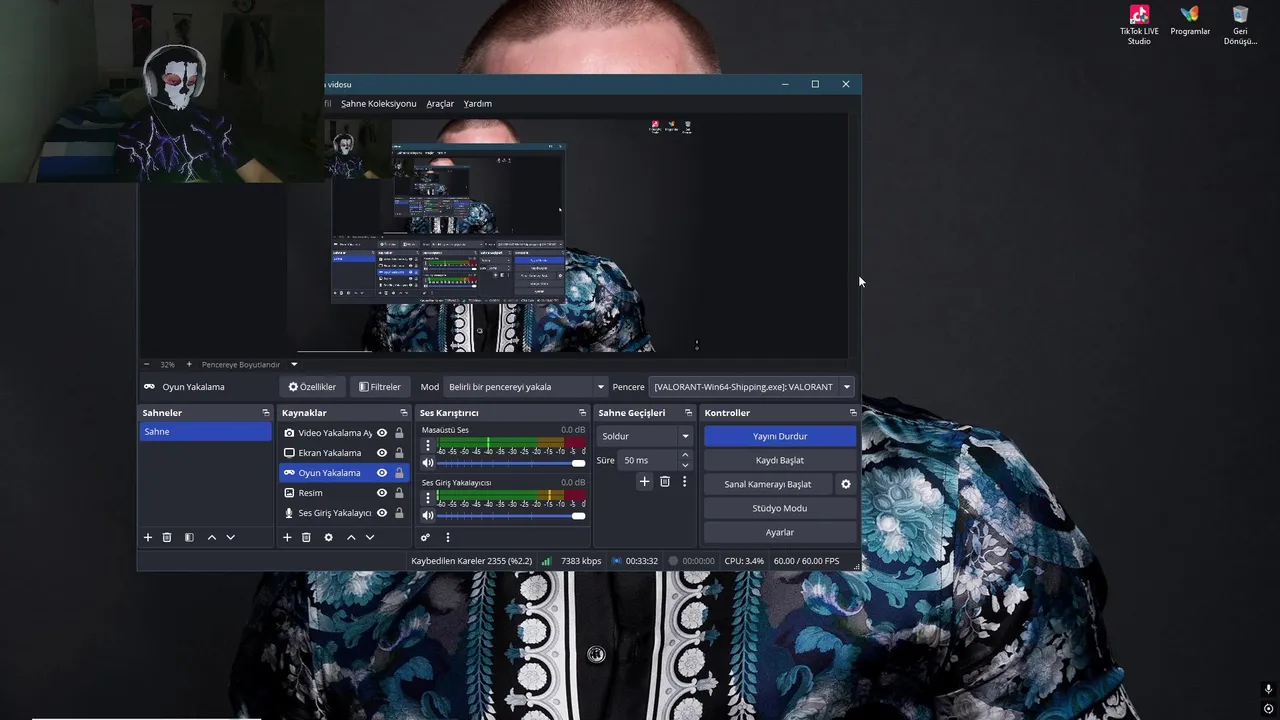The width and height of the screenshot is (1280, 720).
Task: Open audio mixer menu dots at bottom
Action: pyautogui.click(x=447, y=537)
